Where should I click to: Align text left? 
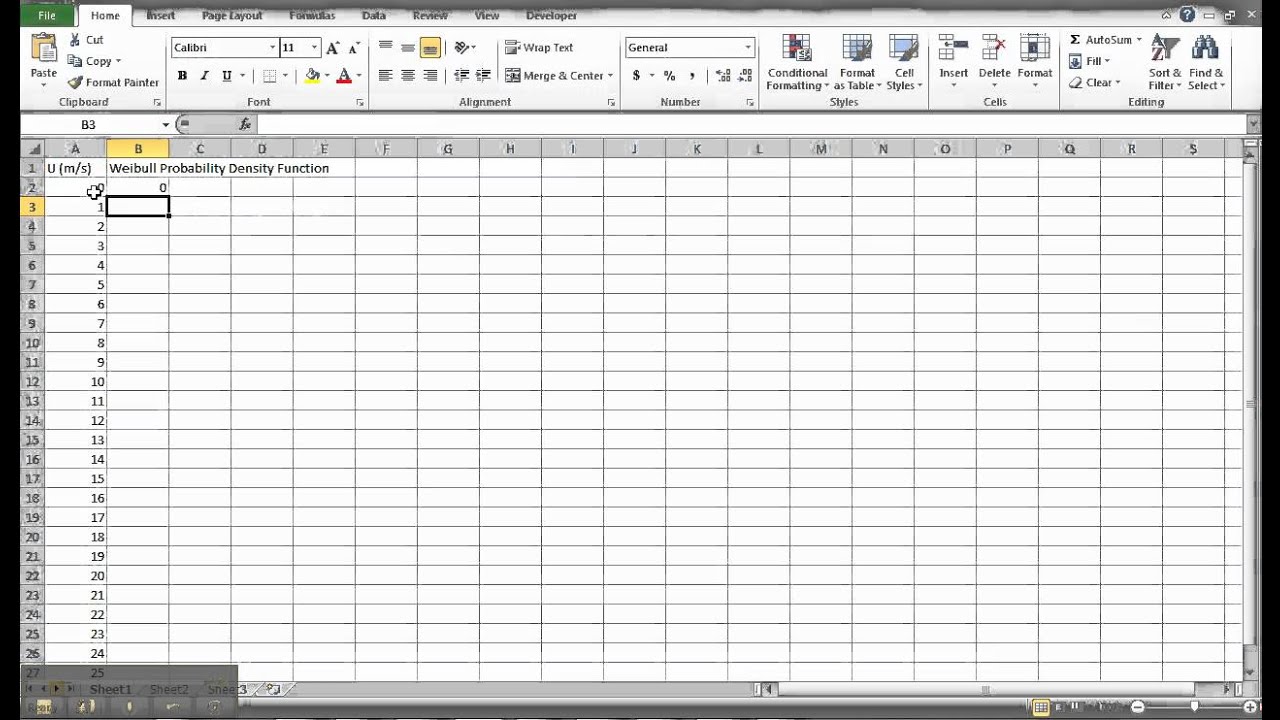(x=385, y=76)
